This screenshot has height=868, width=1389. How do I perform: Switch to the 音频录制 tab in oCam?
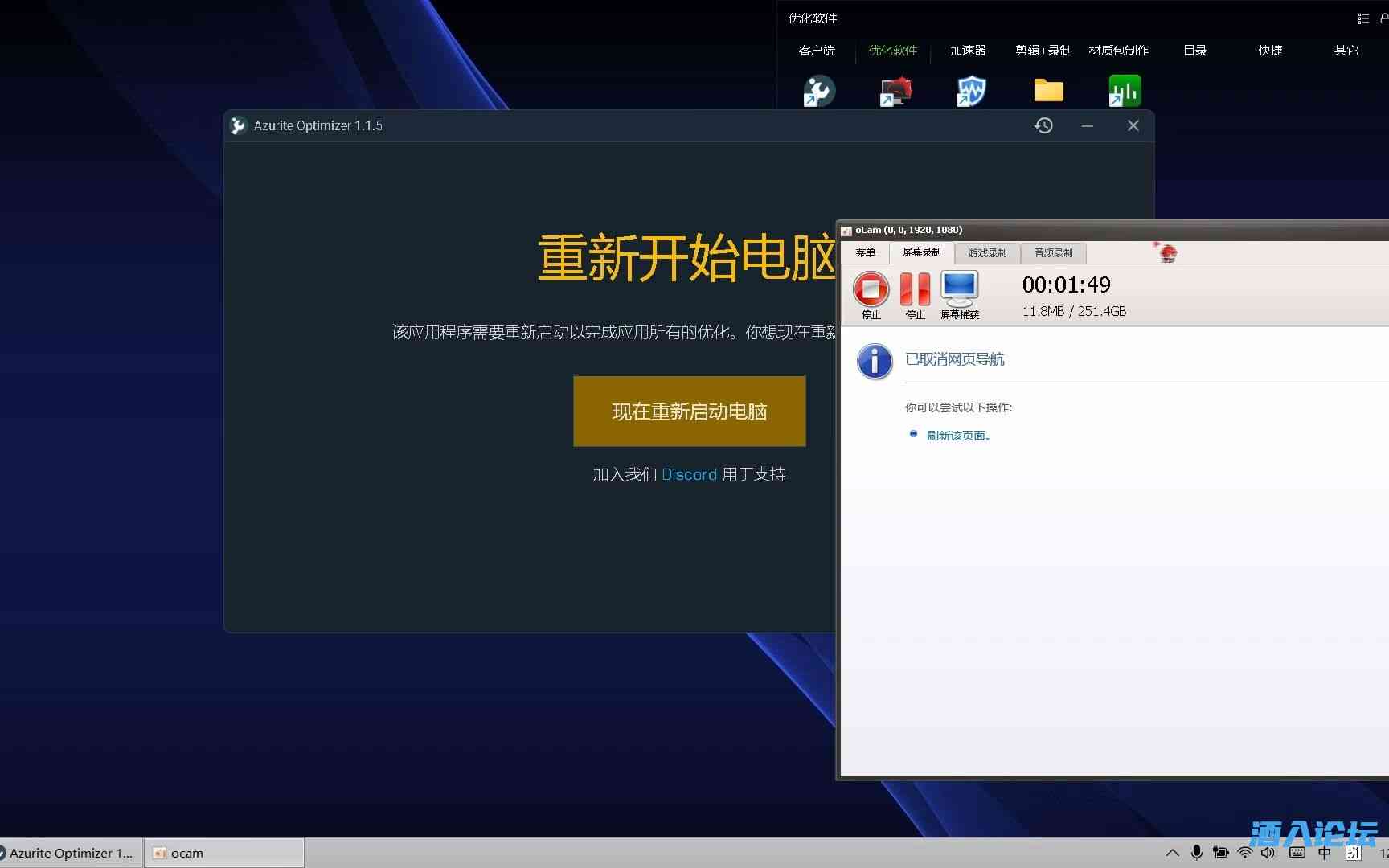[1053, 253]
